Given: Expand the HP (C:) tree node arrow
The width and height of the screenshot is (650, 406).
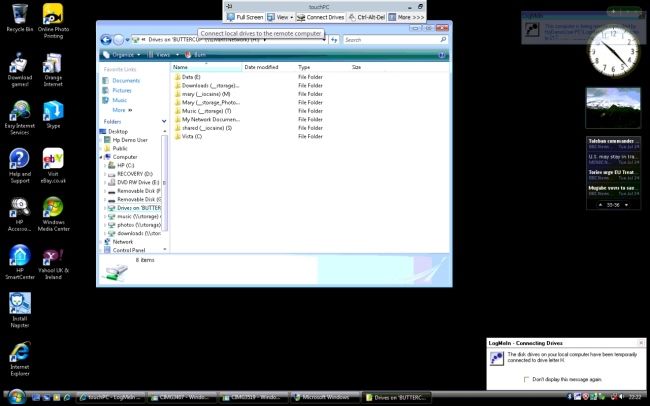Looking at the screenshot, I should pyautogui.click(x=105, y=165).
